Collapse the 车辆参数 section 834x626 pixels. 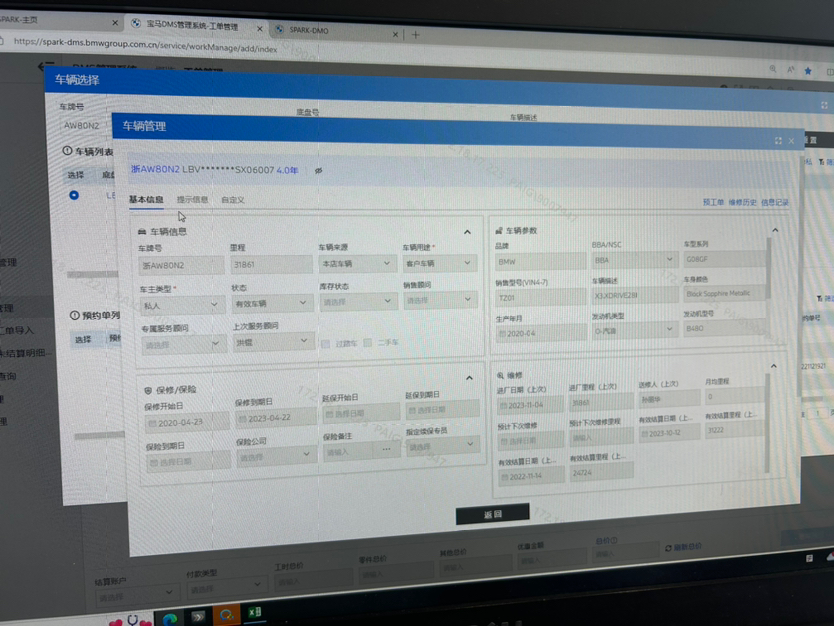coord(775,230)
